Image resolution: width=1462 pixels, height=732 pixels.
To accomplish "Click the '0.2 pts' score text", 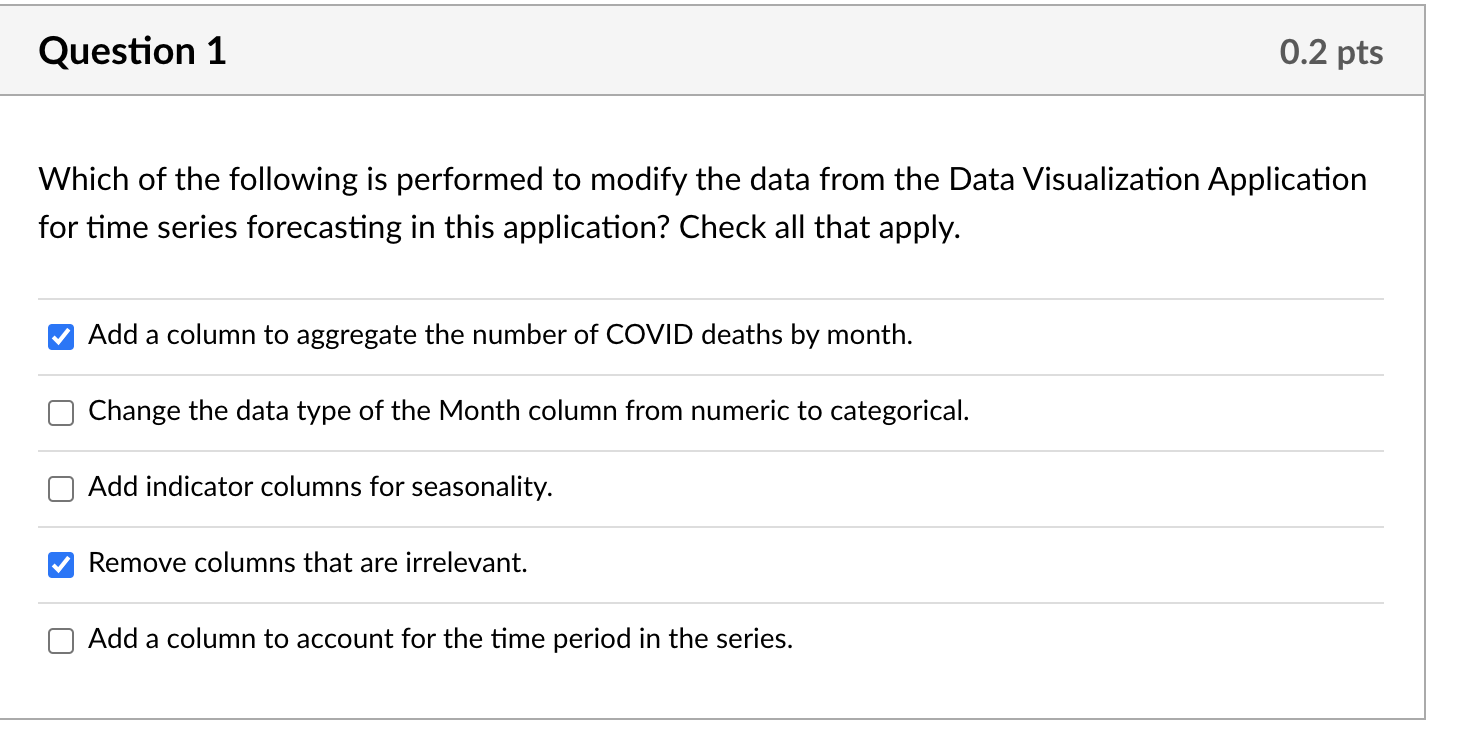I will point(1331,52).
